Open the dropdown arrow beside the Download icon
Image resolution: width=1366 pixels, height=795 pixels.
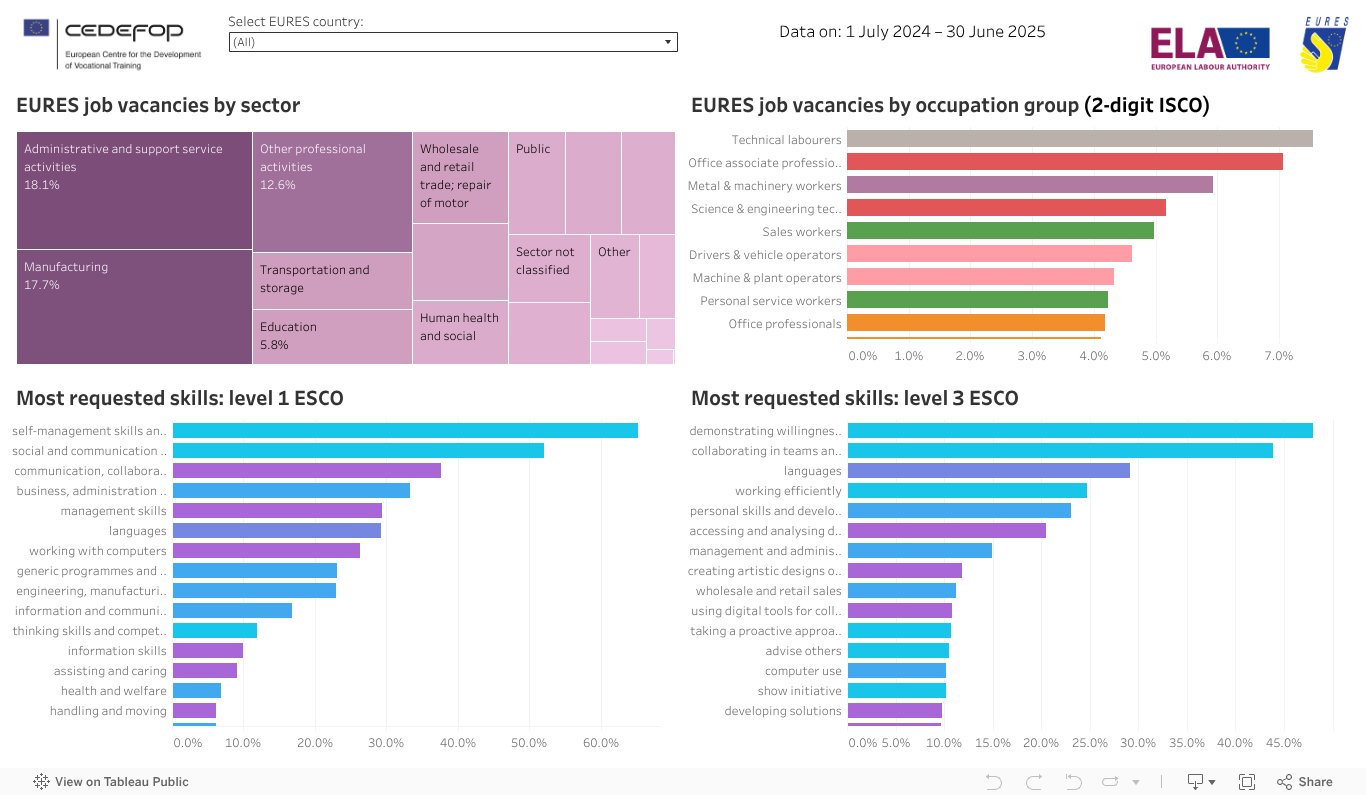[1212, 781]
